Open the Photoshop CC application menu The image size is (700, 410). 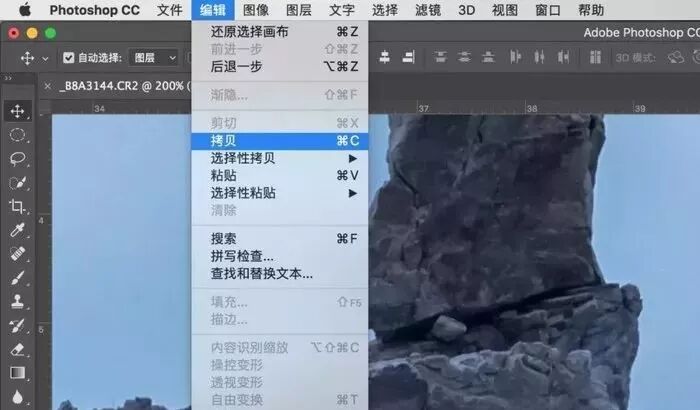(x=94, y=10)
